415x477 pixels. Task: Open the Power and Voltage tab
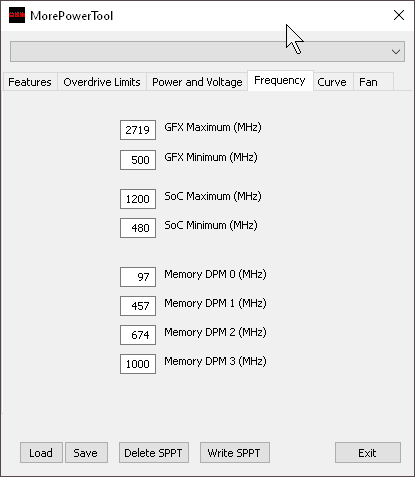pyautogui.click(x=197, y=82)
